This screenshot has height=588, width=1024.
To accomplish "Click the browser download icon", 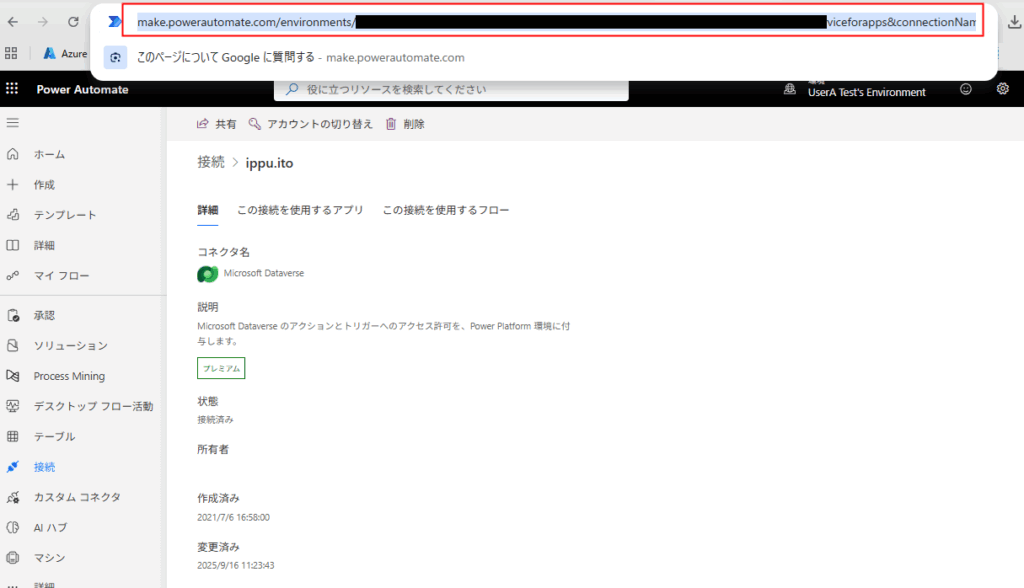I will click(x=1014, y=22).
